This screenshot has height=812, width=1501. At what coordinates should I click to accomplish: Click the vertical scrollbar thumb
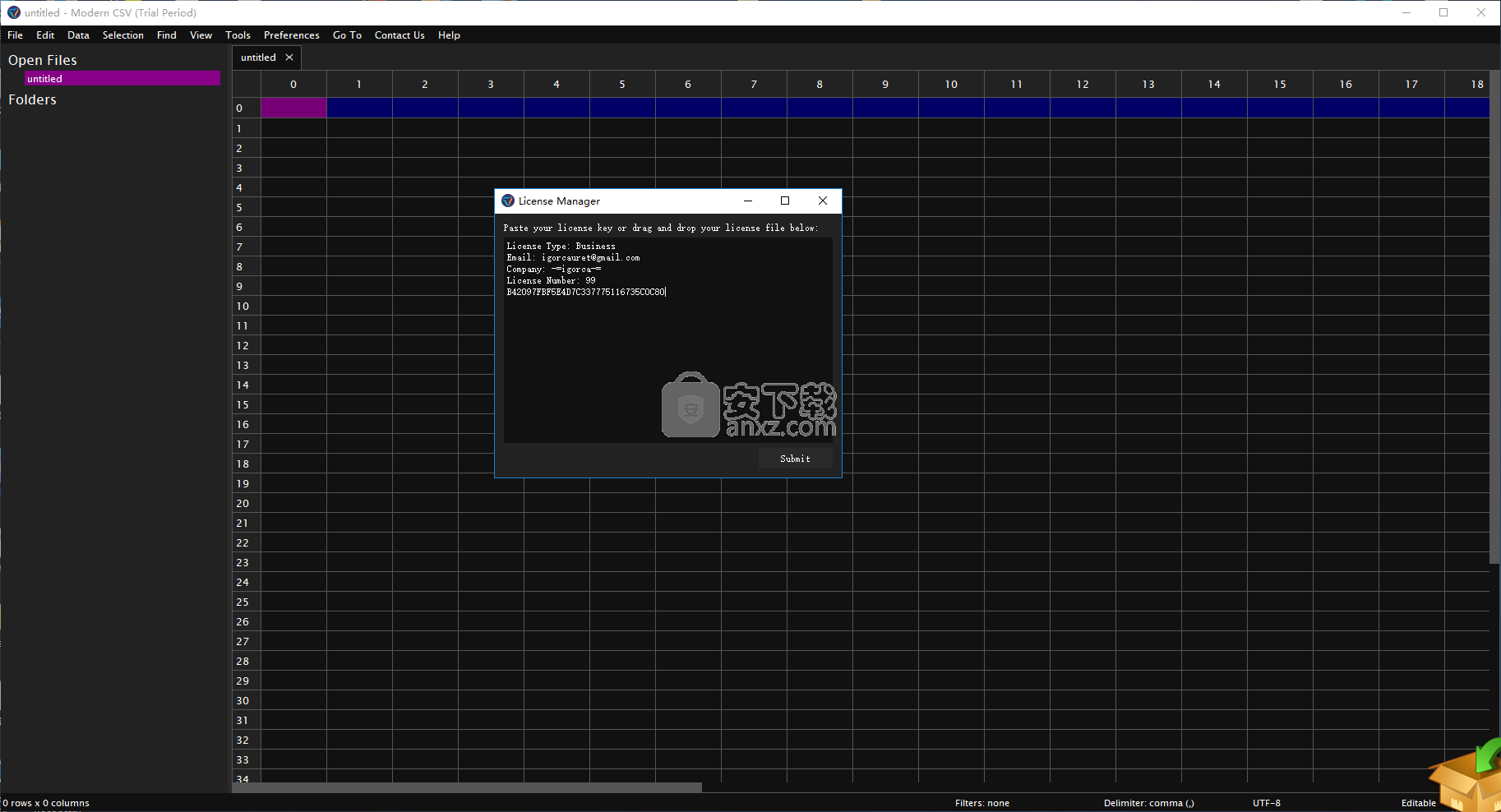[1495, 317]
